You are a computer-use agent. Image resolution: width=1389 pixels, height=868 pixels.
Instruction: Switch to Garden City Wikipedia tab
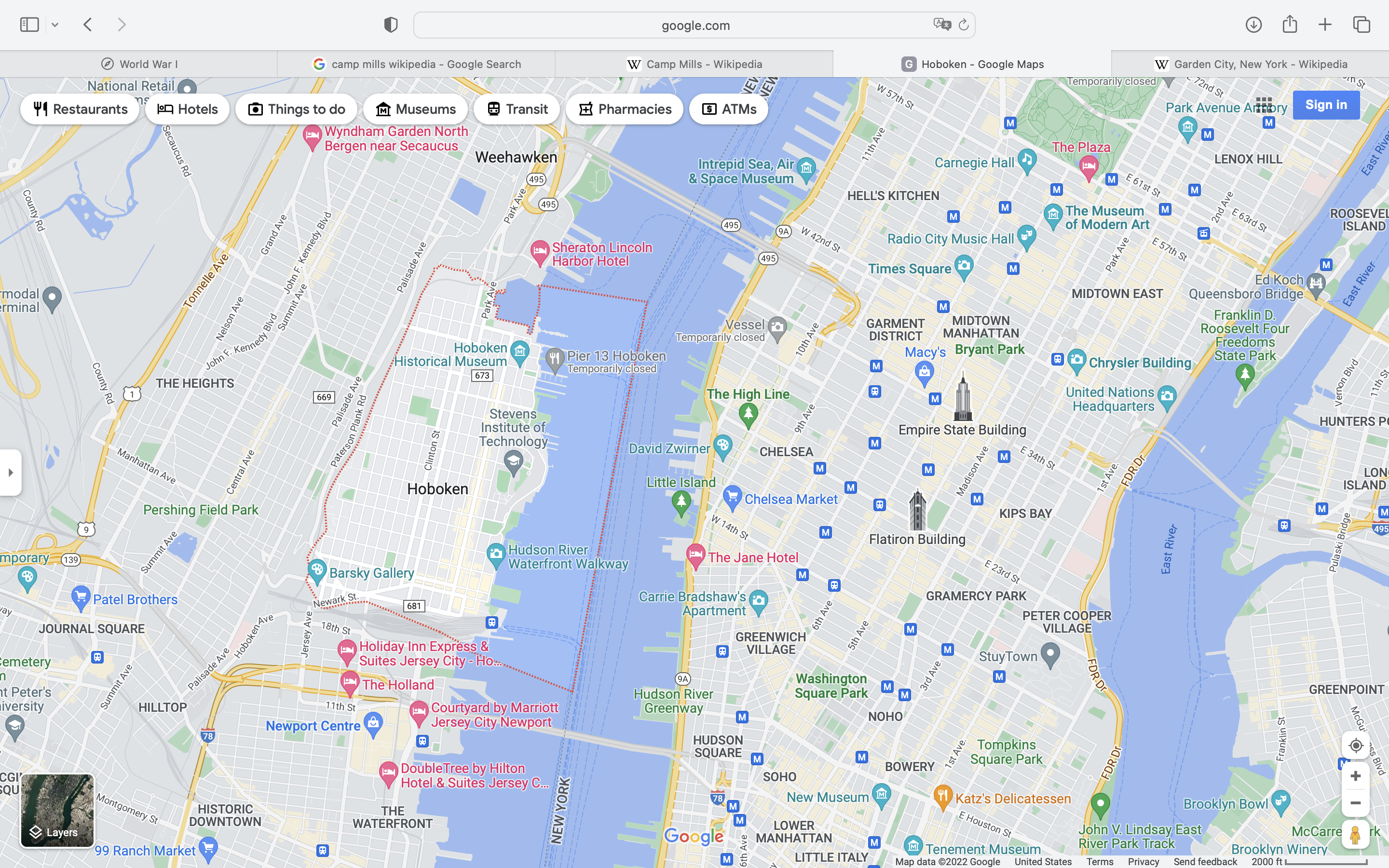coord(1250,64)
